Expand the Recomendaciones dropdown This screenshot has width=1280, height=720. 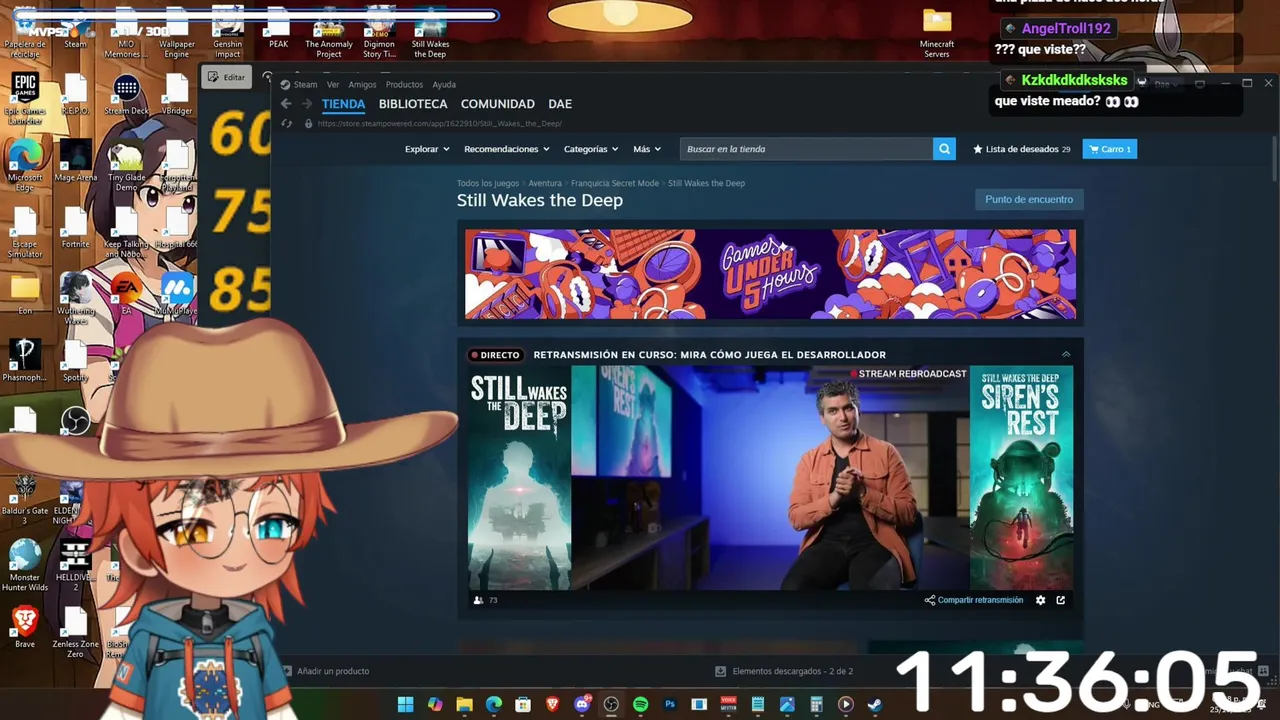point(507,149)
